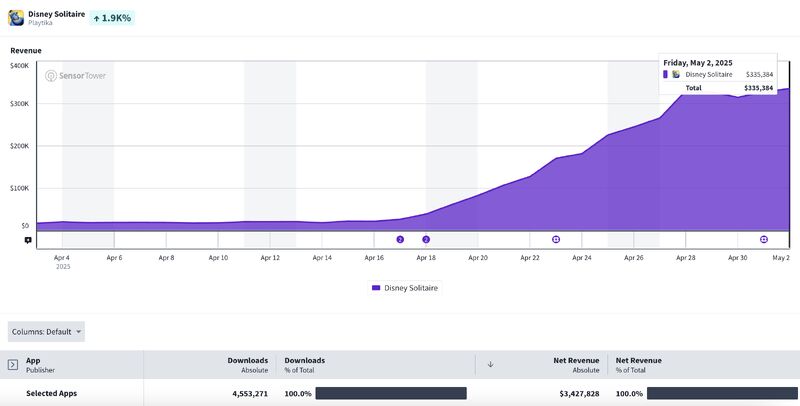Open the Columns: Default dropdown
The height and width of the screenshot is (406, 800).
(46, 332)
